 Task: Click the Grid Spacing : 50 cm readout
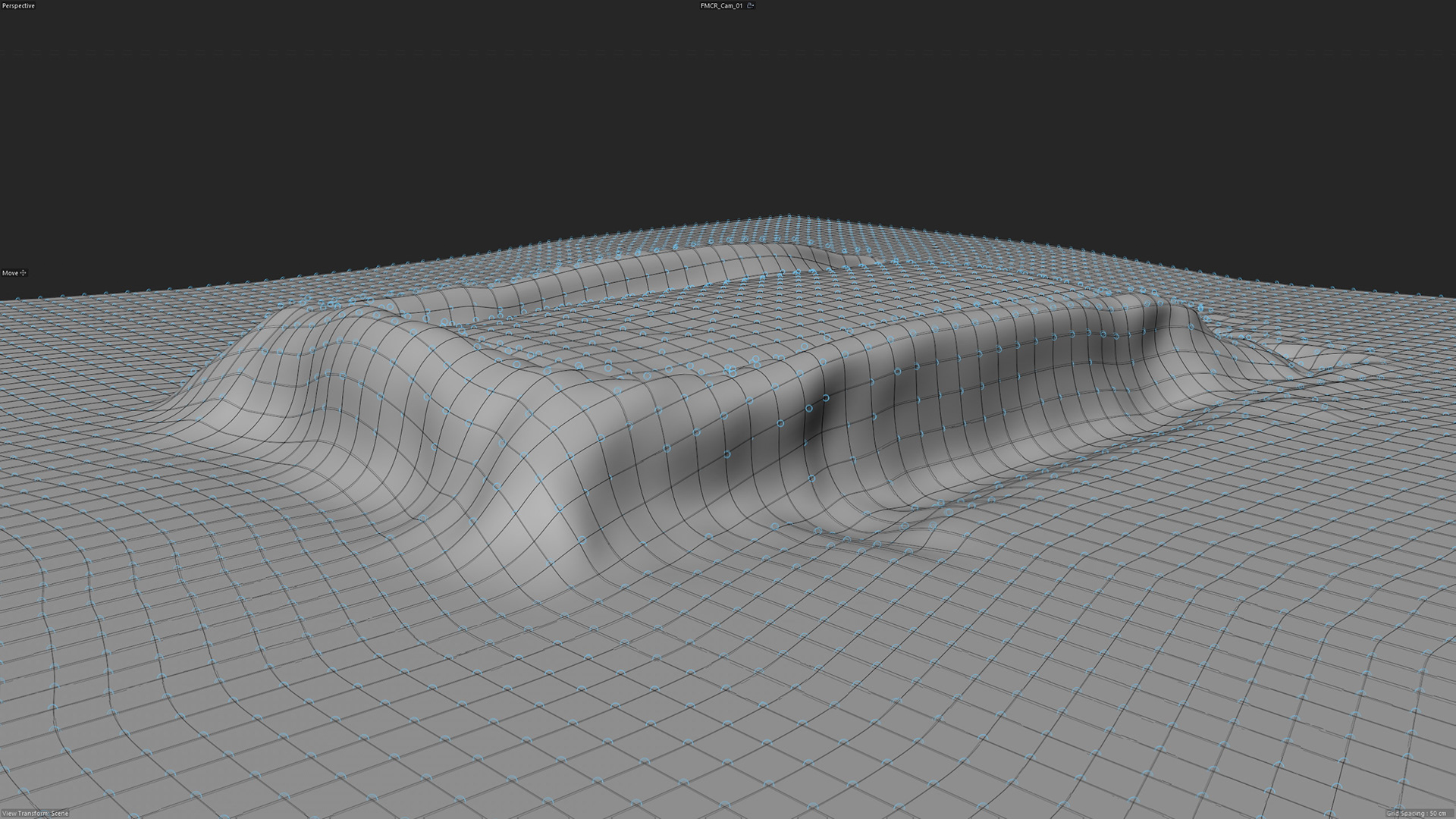click(x=1416, y=814)
